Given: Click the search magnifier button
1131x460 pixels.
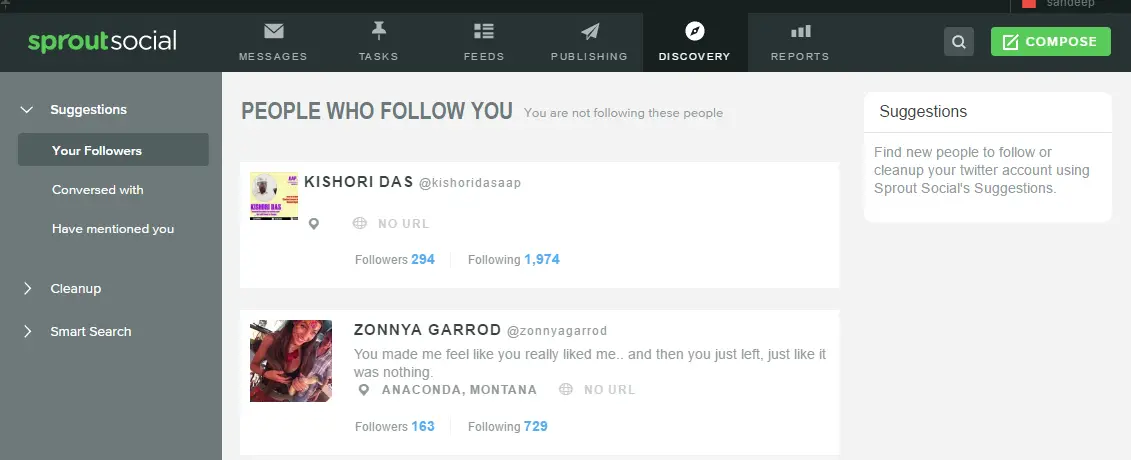Looking at the screenshot, I should coord(959,42).
